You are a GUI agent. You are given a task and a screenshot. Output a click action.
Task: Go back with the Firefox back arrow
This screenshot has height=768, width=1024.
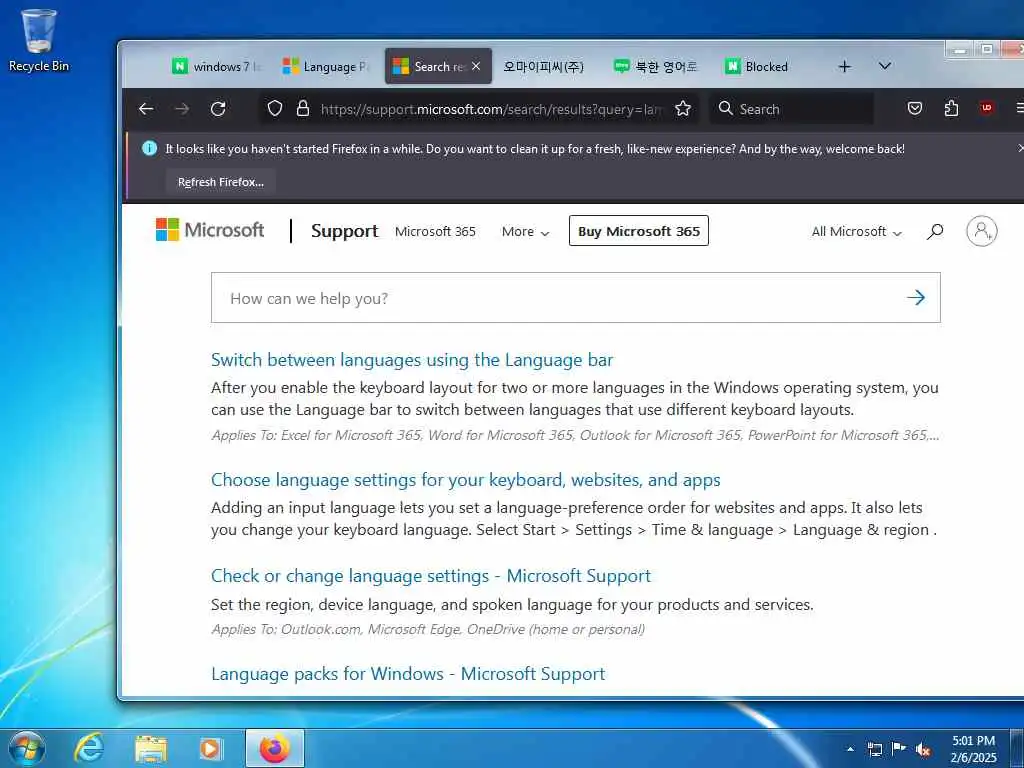click(146, 108)
